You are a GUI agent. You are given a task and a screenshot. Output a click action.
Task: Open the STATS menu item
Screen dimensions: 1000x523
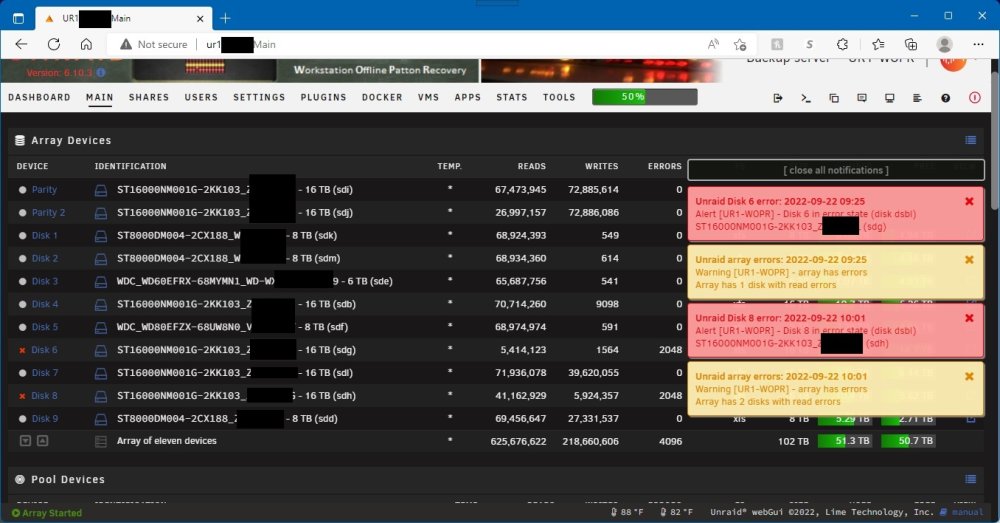pyautogui.click(x=511, y=97)
